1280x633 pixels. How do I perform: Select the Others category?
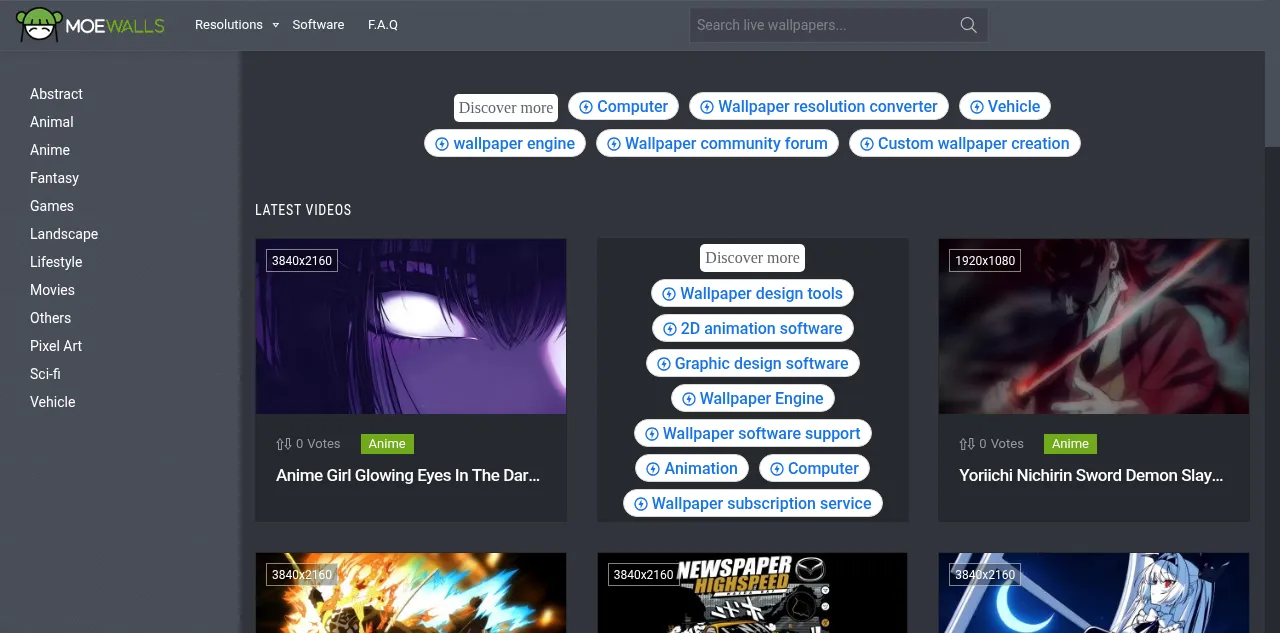pyautogui.click(x=50, y=318)
